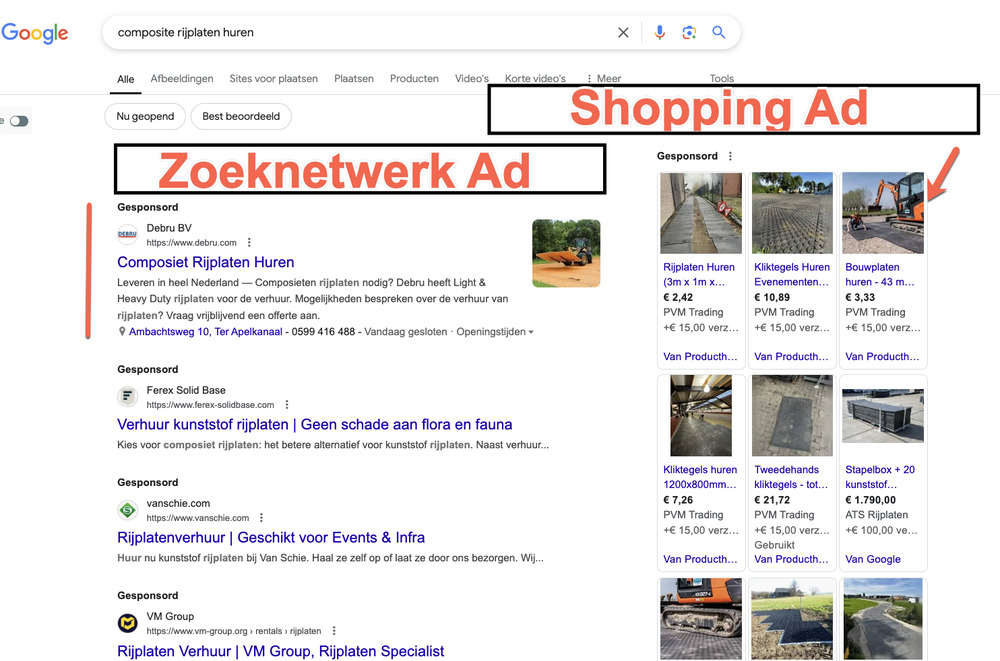The height and width of the screenshot is (661, 1000).
Task: Click Van Google link under Stapelbox listing
Action: tap(873, 559)
